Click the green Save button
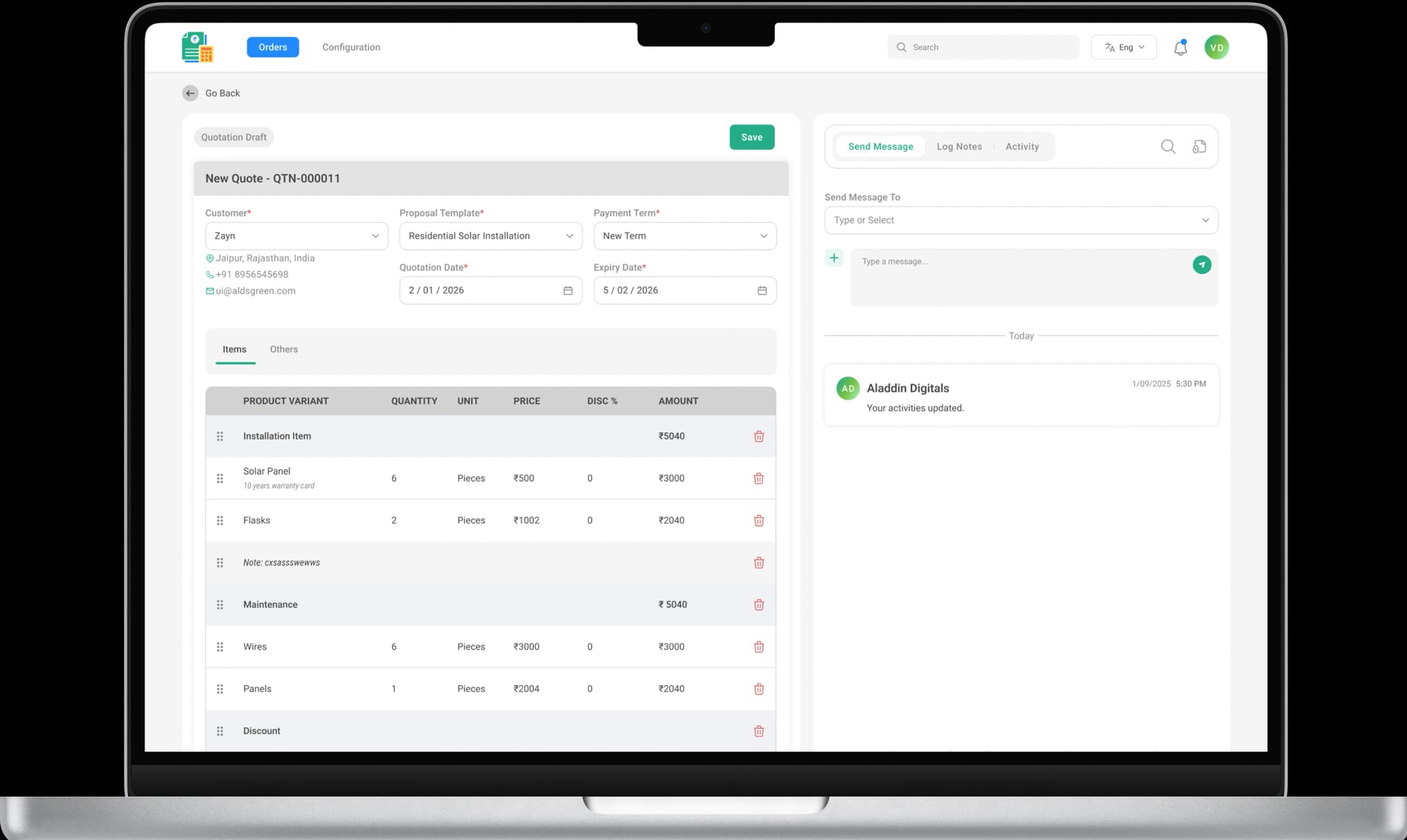 (x=752, y=137)
